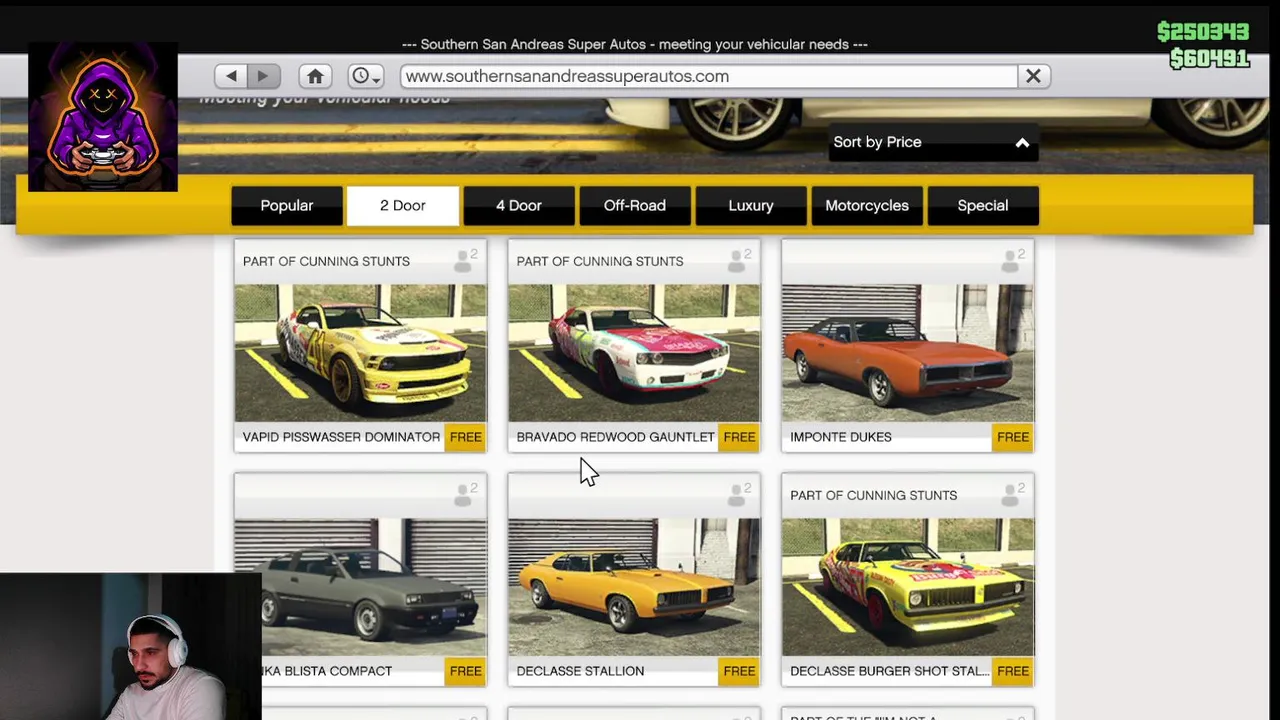Click FREE tag on Blista Compact
The width and height of the screenshot is (1280, 720).
click(465, 671)
